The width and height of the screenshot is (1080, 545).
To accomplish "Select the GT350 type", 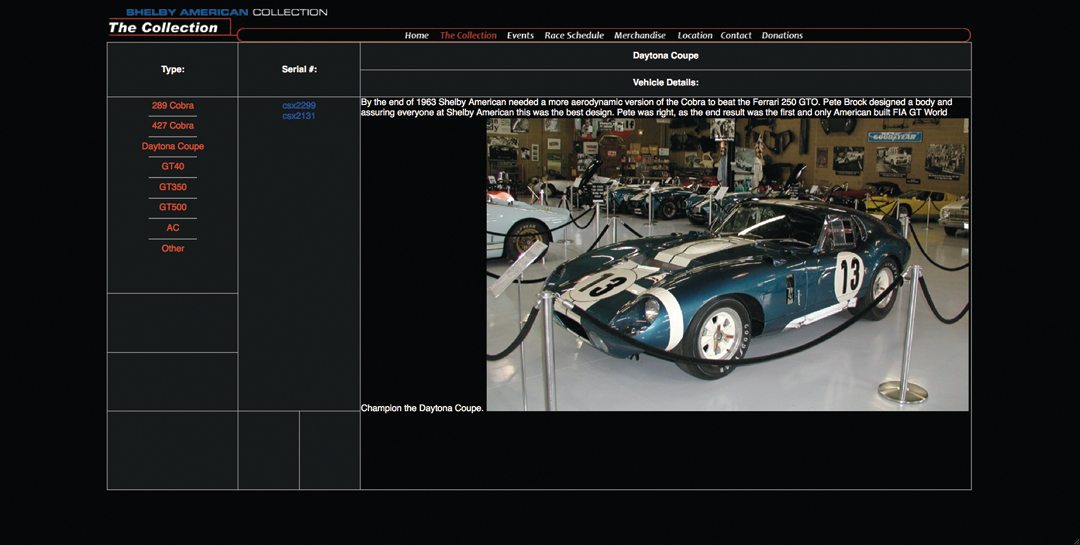I will tap(173, 187).
